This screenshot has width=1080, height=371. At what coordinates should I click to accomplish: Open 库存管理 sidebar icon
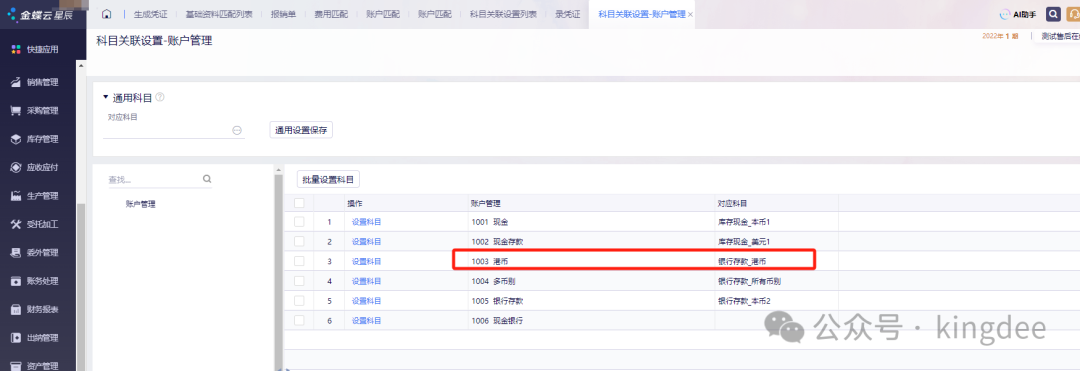(x=16, y=139)
